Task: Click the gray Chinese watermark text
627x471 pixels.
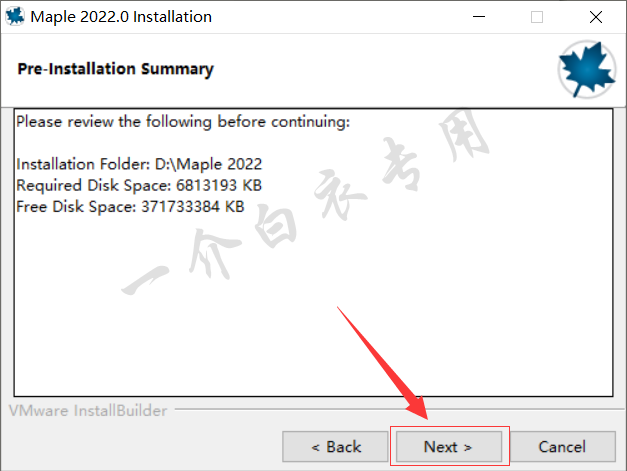Action: point(307,203)
